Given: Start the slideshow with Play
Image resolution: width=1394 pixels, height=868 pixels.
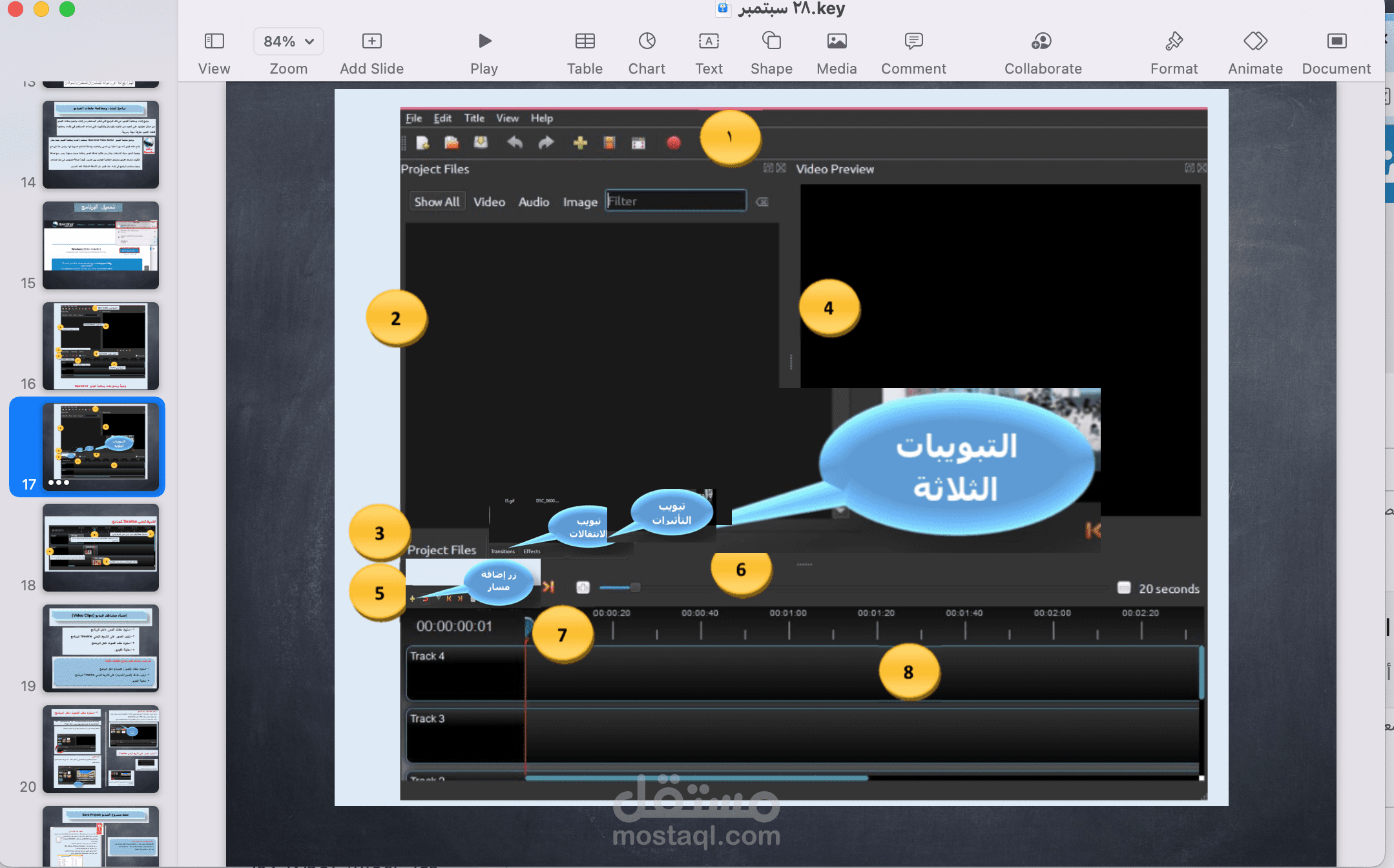Looking at the screenshot, I should (x=484, y=41).
